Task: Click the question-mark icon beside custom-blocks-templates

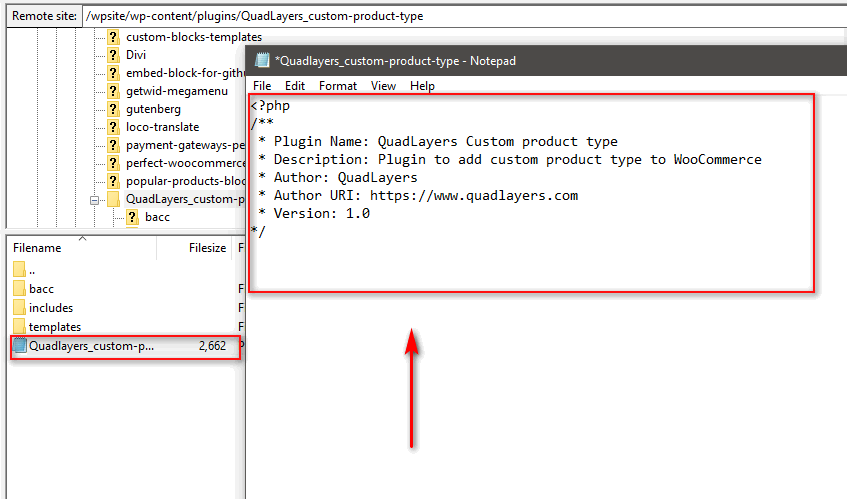Action: tap(113, 37)
